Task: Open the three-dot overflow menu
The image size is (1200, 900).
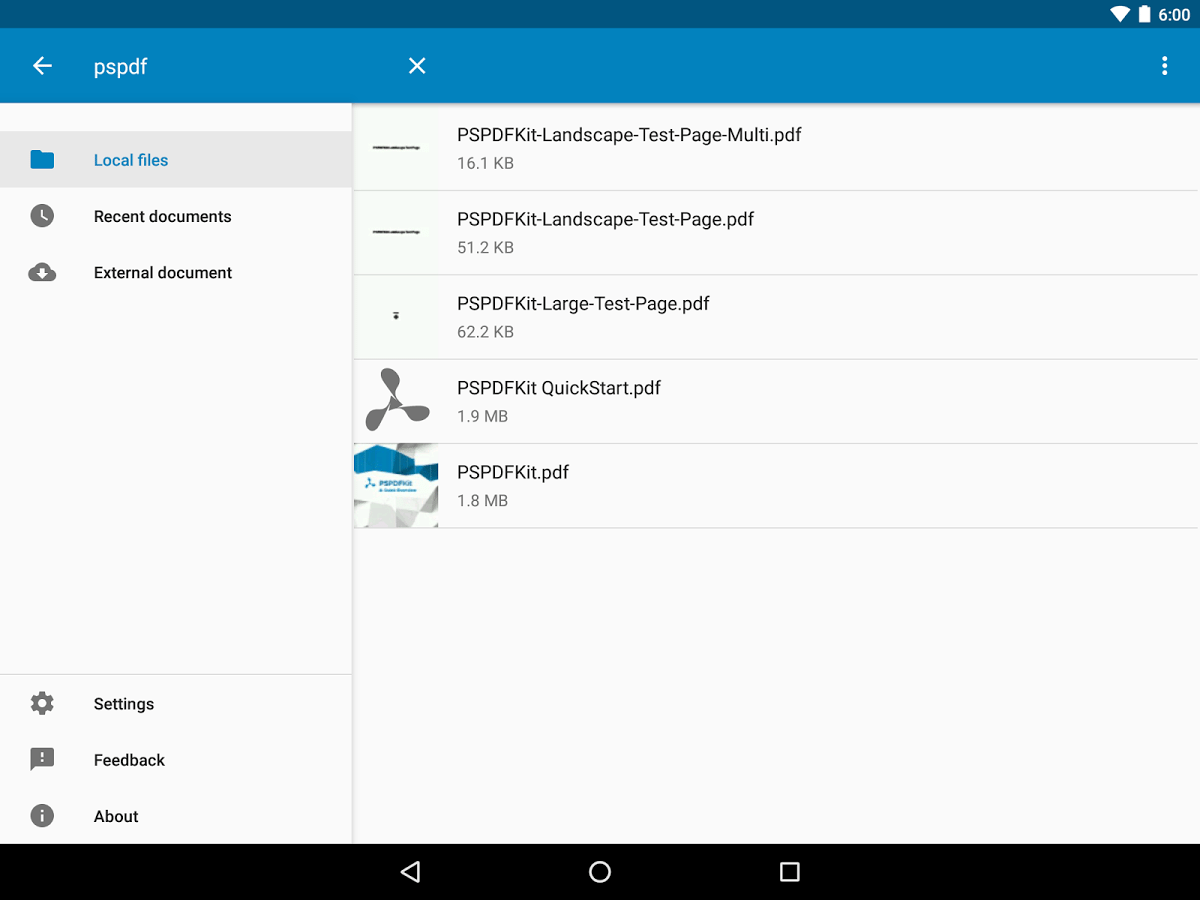Action: 1164,66
